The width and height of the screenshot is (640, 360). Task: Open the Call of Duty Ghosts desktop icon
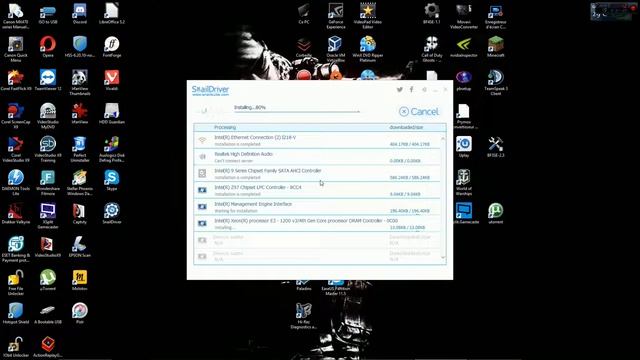coord(431,49)
